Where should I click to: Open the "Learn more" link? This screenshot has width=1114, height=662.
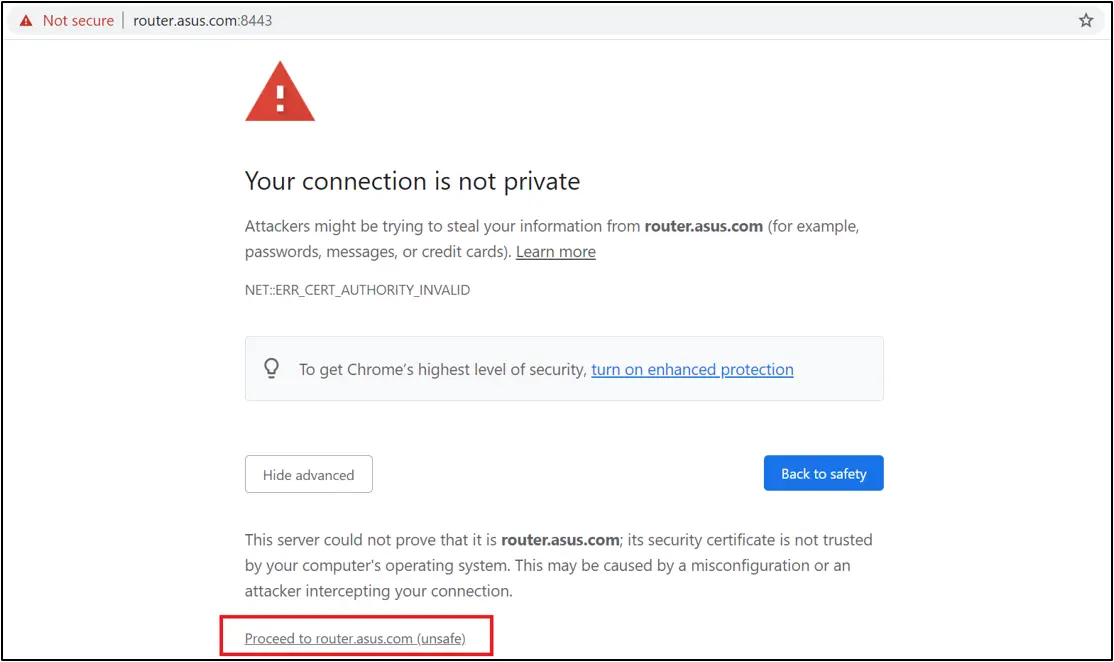coord(555,251)
